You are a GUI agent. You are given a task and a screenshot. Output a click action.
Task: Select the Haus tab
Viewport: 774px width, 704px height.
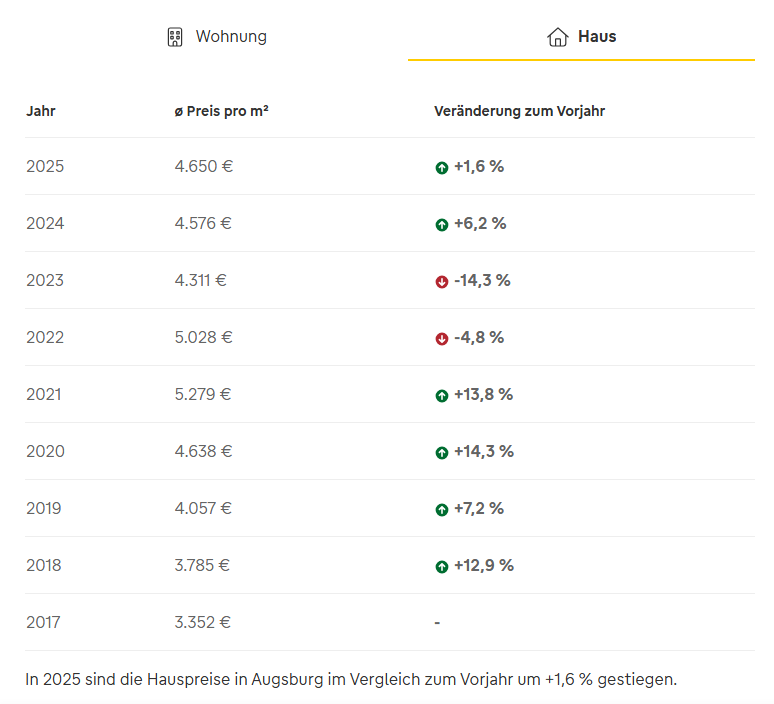click(x=596, y=37)
